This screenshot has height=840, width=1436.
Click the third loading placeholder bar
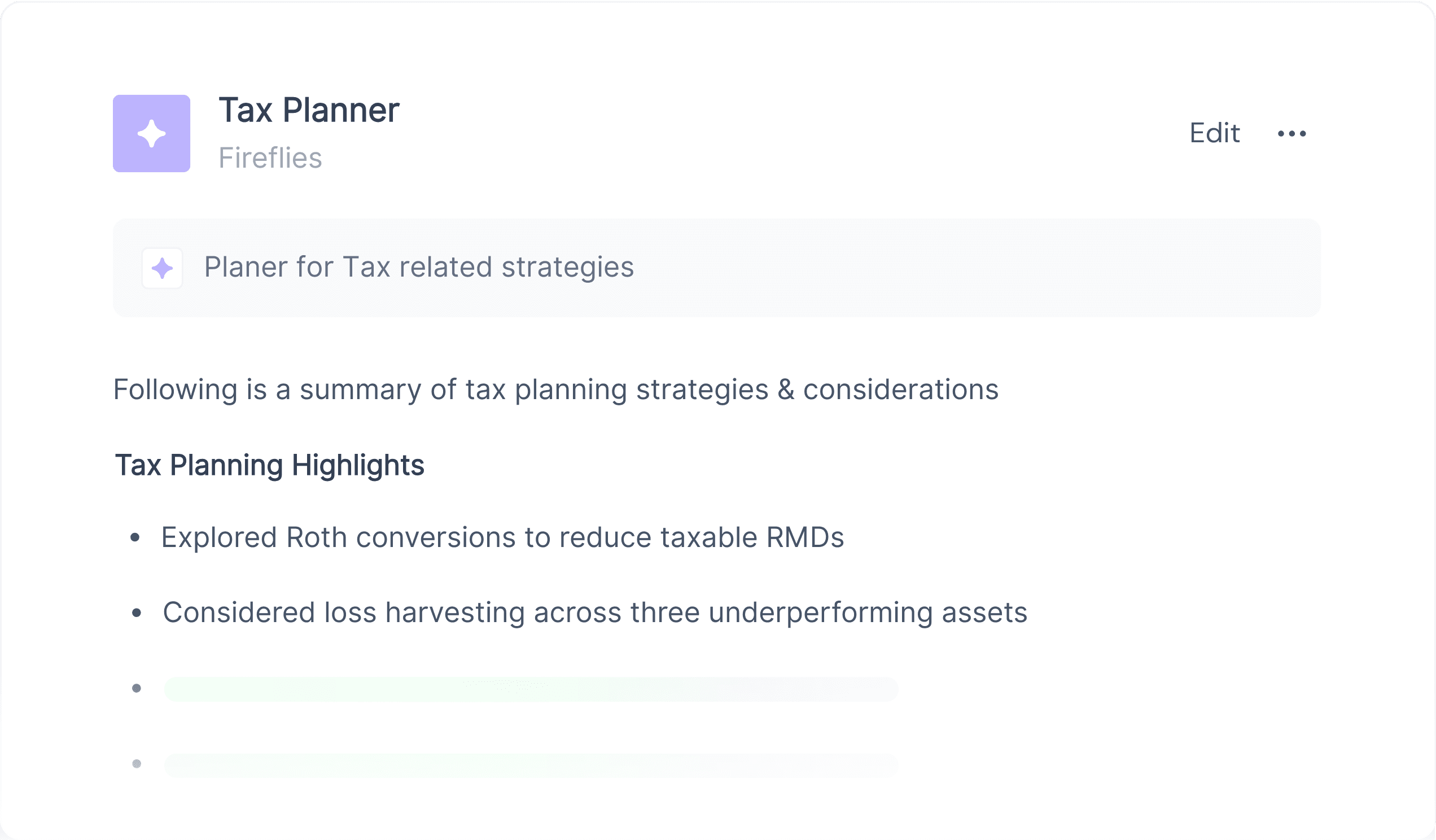[531, 689]
